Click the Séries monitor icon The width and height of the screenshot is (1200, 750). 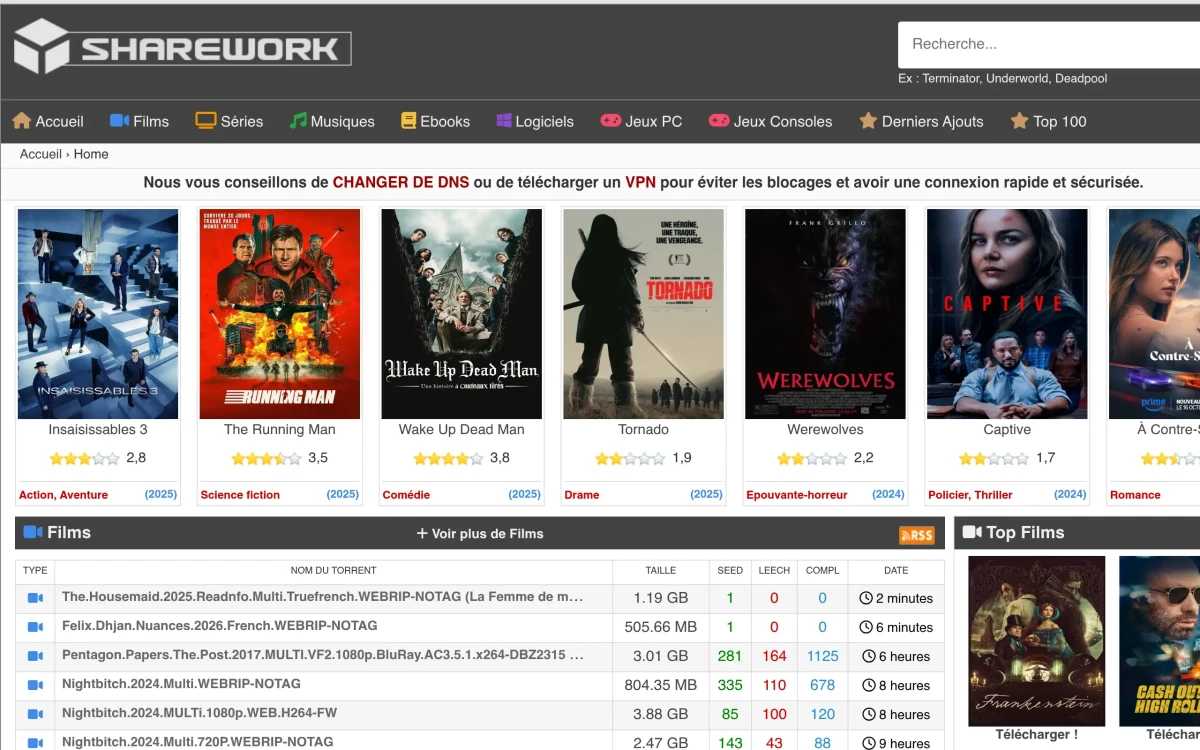pyautogui.click(x=206, y=121)
